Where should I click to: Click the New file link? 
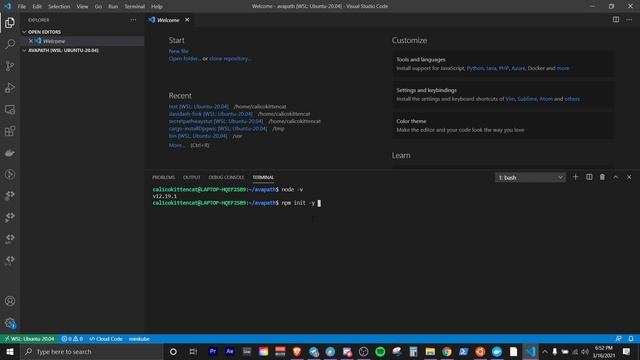point(178,51)
